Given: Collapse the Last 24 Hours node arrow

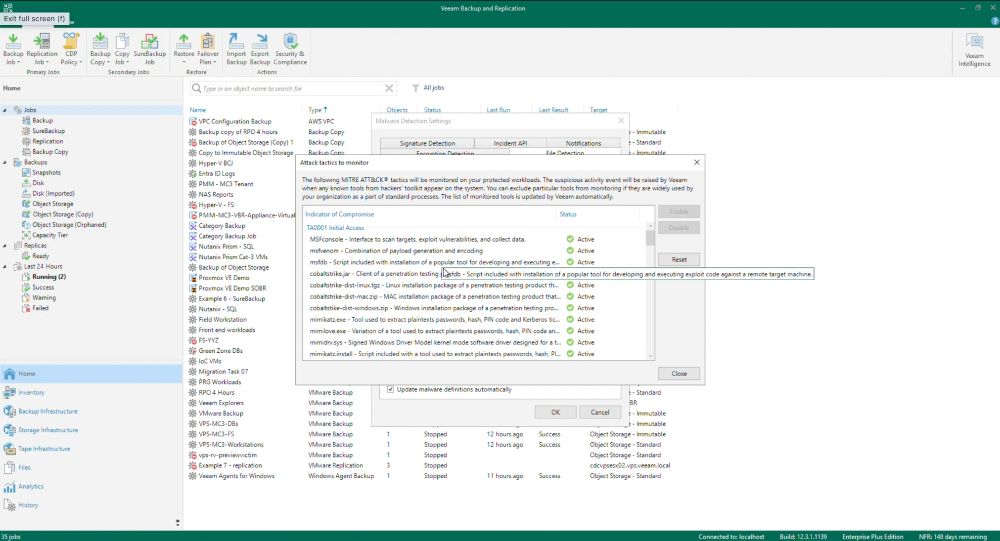Looking at the screenshot, I should tap(5, 267).
